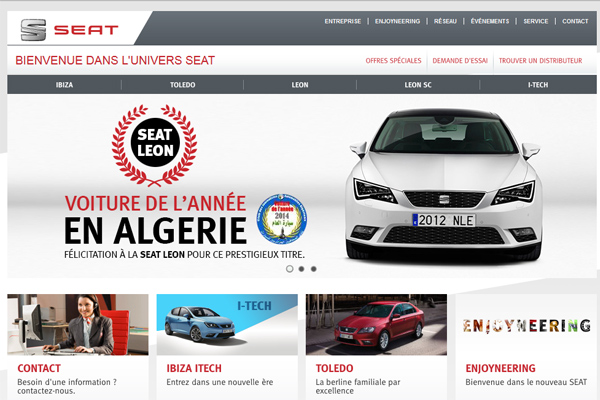Viewport: 600px width, 400px height.
Task: Click 'Entrez dans une nouvelle ère' text
Action: tap(220, 382)
